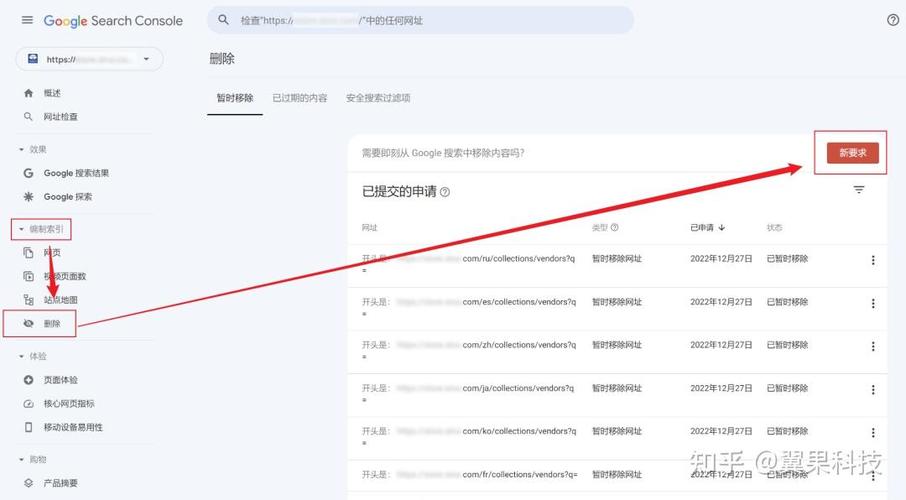Open the 概述 home icon

coord(28,93)
